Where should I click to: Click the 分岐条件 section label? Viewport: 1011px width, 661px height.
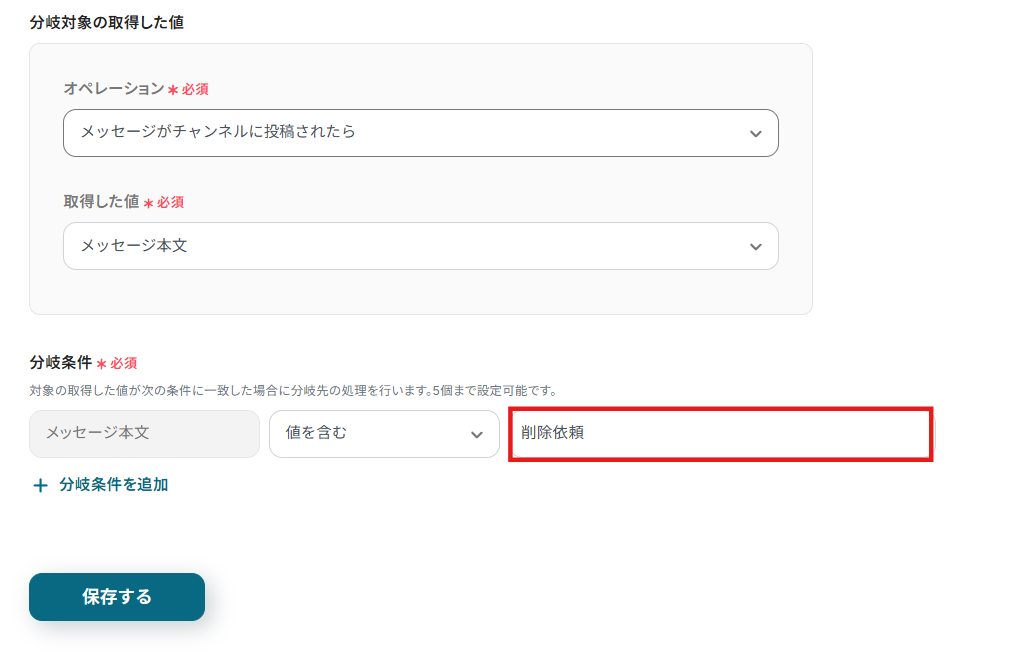click(x=60, y=362)
